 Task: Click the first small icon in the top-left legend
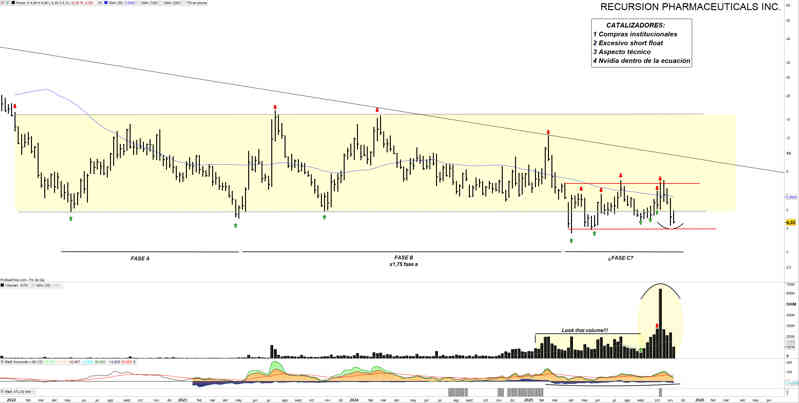[x=4, y=5]
